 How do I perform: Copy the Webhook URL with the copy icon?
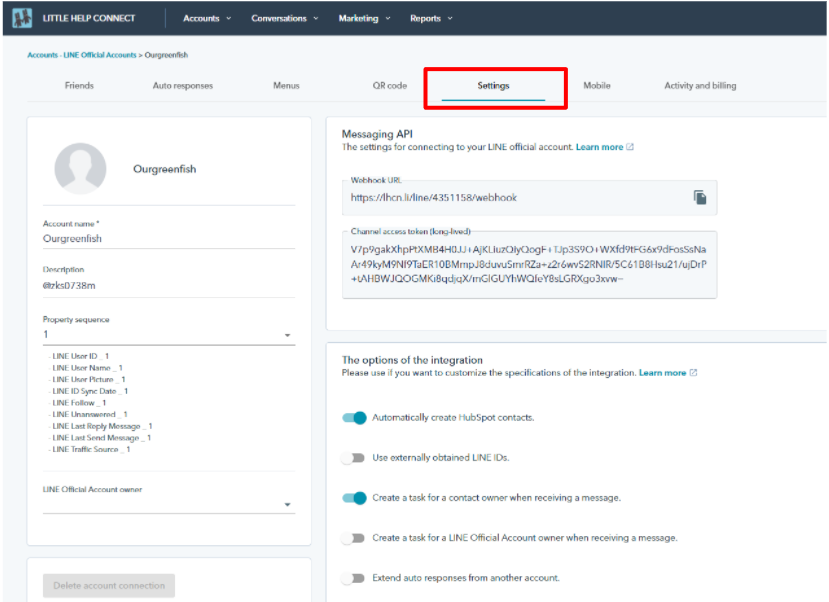coord(699,198)
